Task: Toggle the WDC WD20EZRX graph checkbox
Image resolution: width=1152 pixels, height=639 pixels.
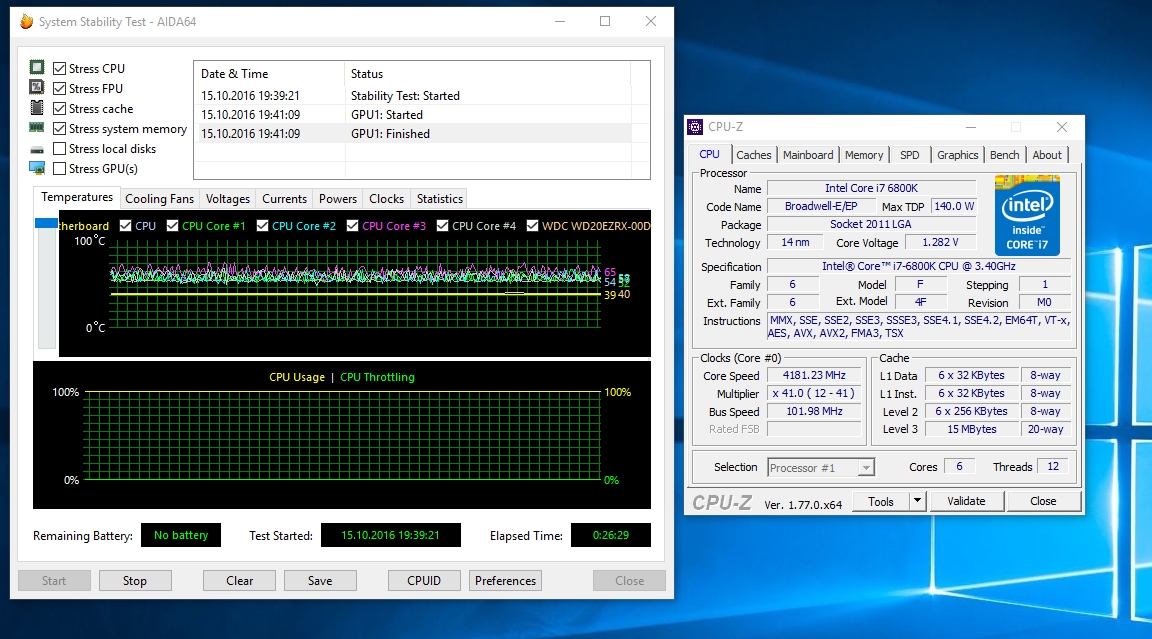Action: coord(533,225)
